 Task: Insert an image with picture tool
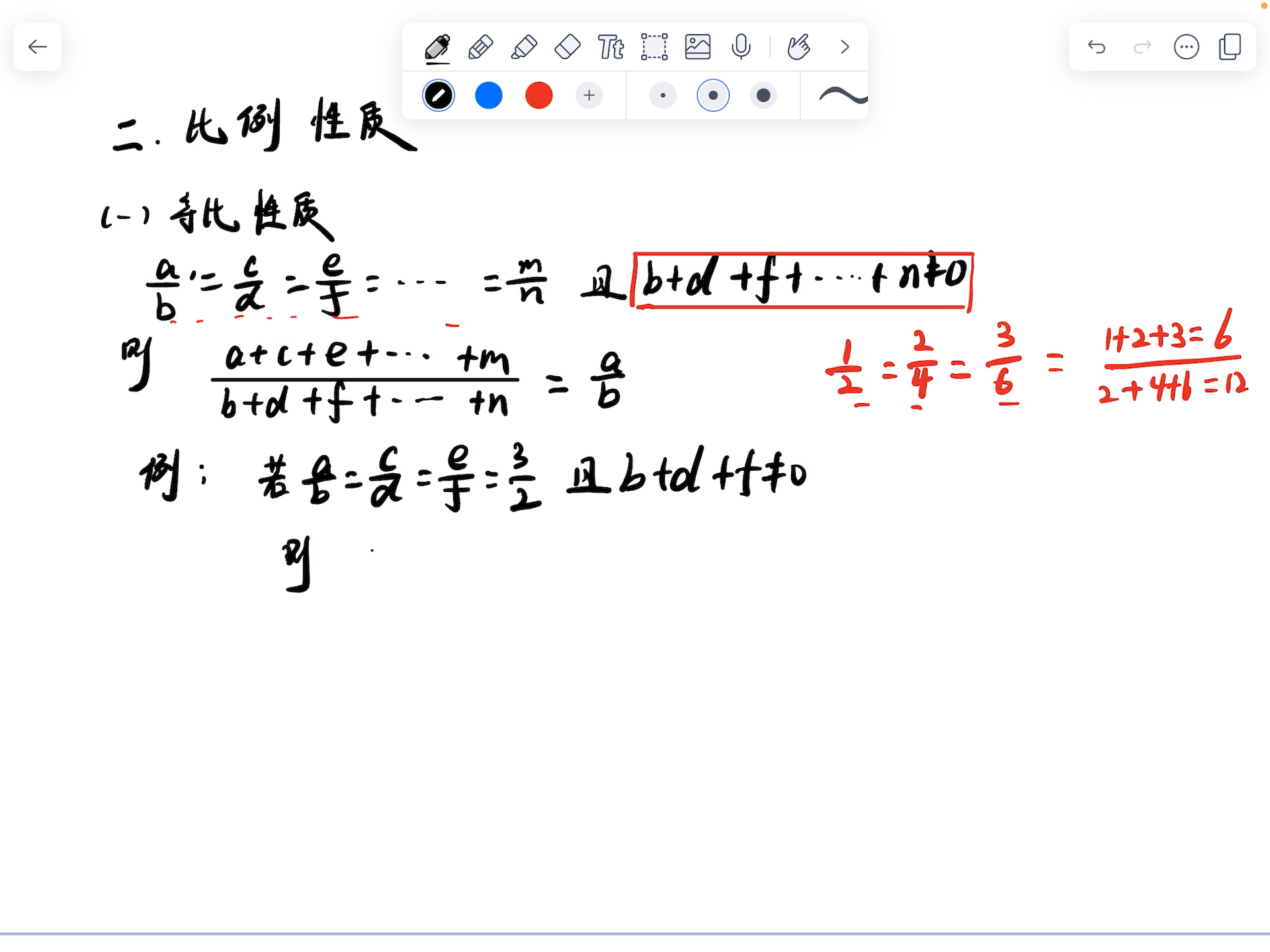pyautogui.click(x=698, y=48)
